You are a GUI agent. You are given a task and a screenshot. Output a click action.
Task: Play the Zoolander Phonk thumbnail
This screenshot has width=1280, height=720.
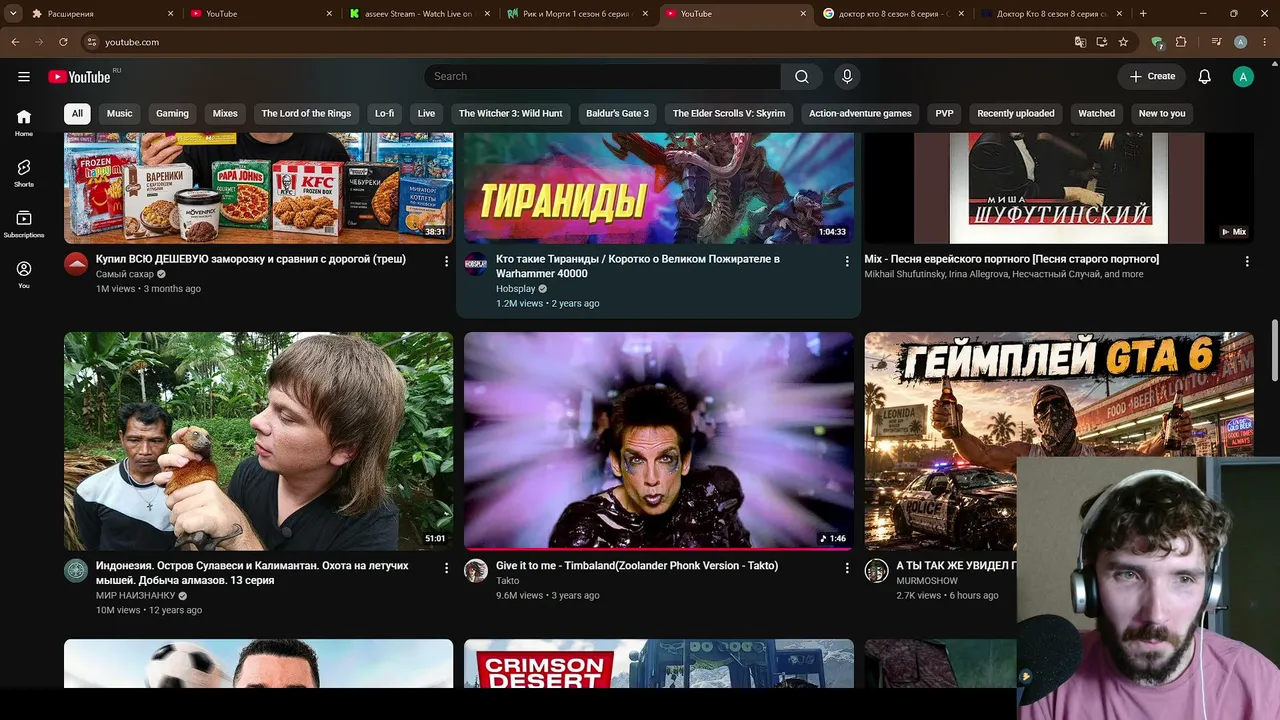coord(659,441)
